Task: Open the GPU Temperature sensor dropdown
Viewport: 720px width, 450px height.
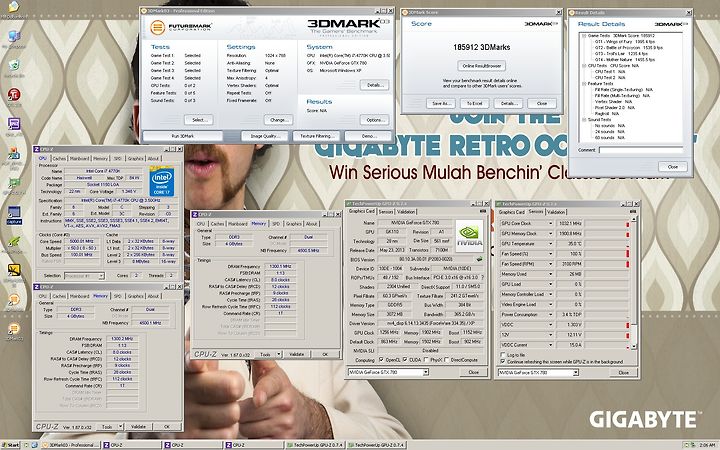Action: (550, 244)
